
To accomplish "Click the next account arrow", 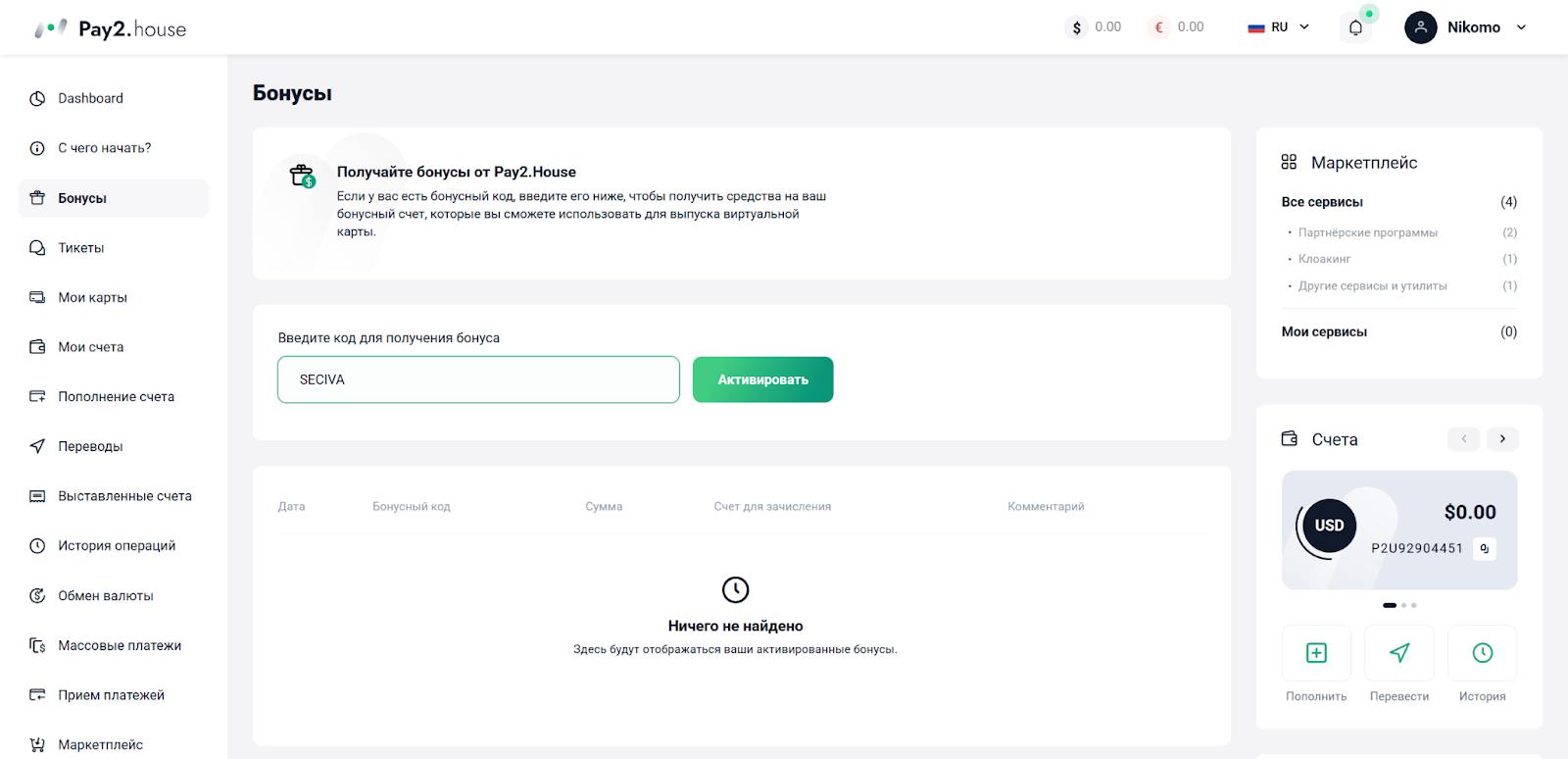I will pyautogui.click(x=1502, y=438).
